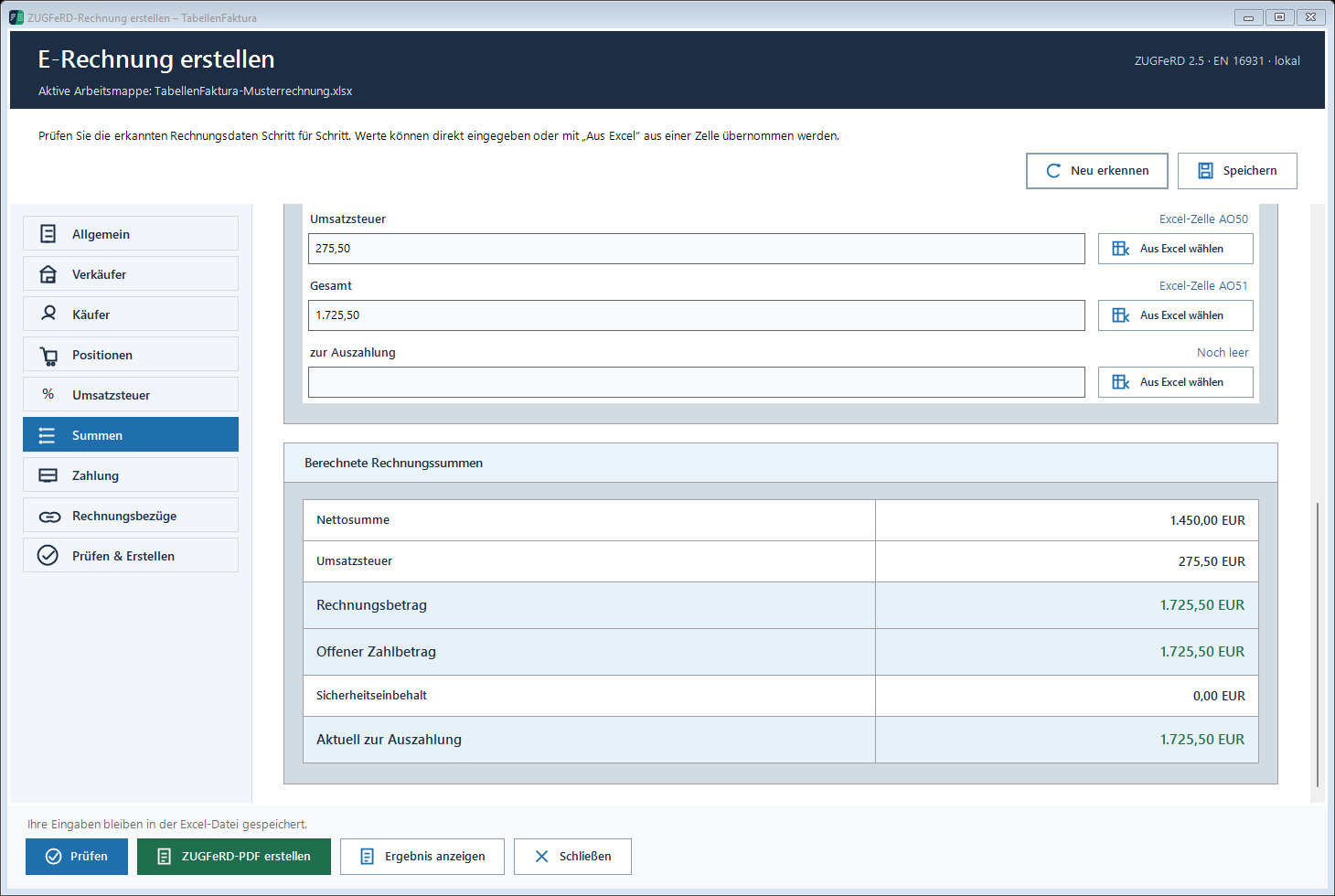Click the percent icon next to Umsatzsteuer
Image resolution: width=1335 pixels, height=896 pixels.
click(48, 394)
